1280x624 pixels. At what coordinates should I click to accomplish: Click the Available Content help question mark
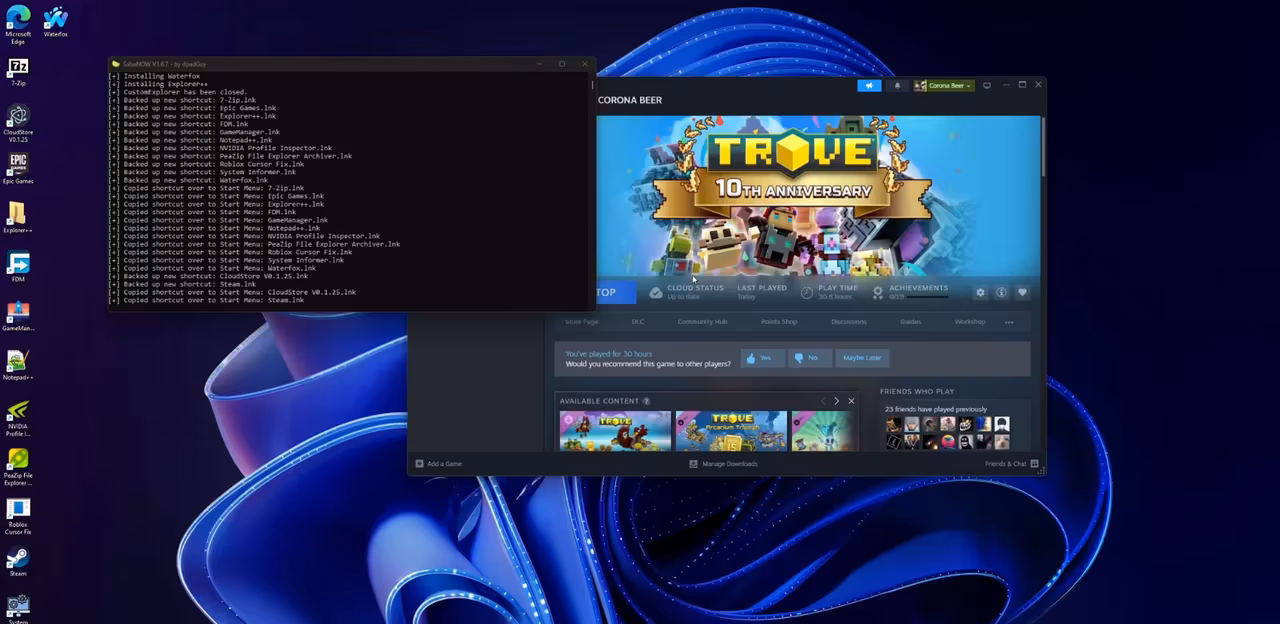tap(646, 401)
